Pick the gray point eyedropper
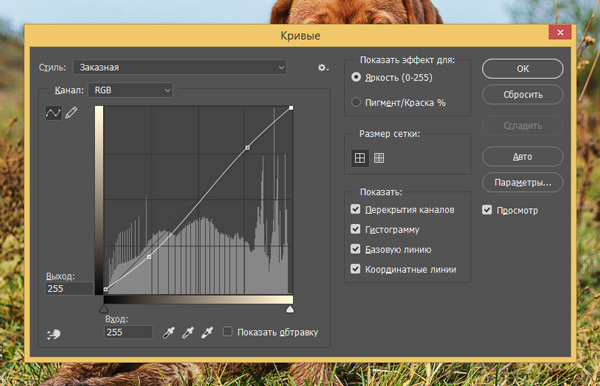The image size is (600, 386). click(188, 332)
